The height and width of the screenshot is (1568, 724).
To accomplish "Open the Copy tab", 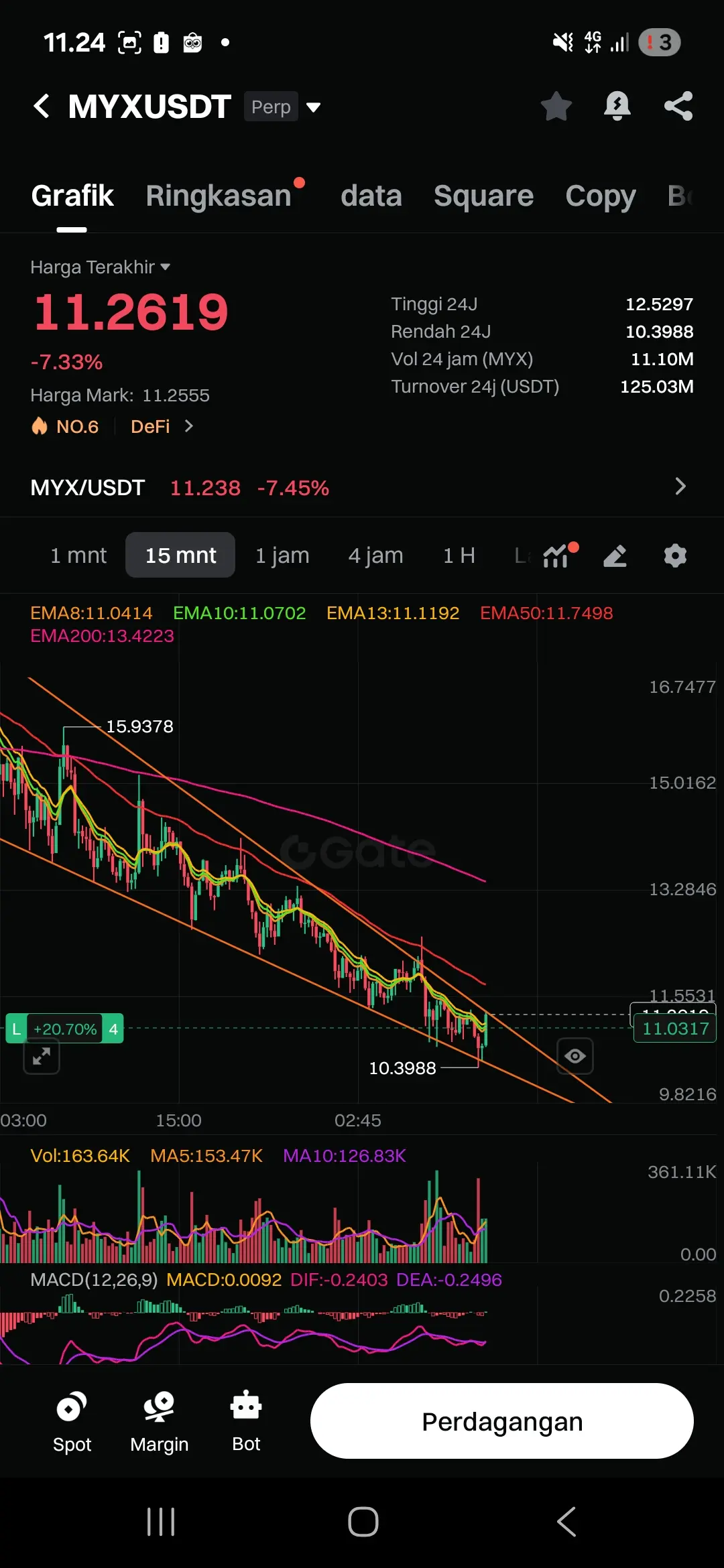I will point(600,196).
